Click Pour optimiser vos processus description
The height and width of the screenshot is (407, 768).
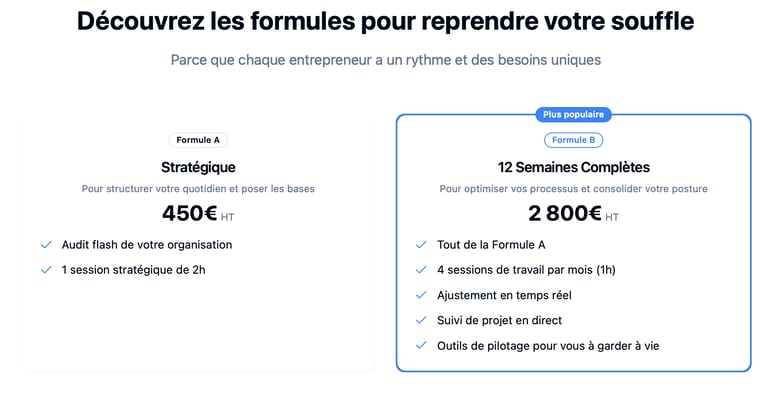573,188
